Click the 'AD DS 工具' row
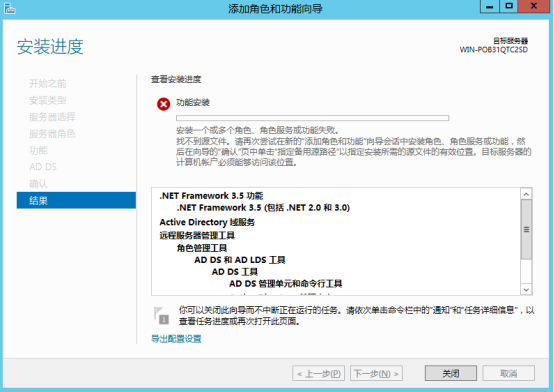The width and height of the screenshot is (554, 392). coord(235,271)
